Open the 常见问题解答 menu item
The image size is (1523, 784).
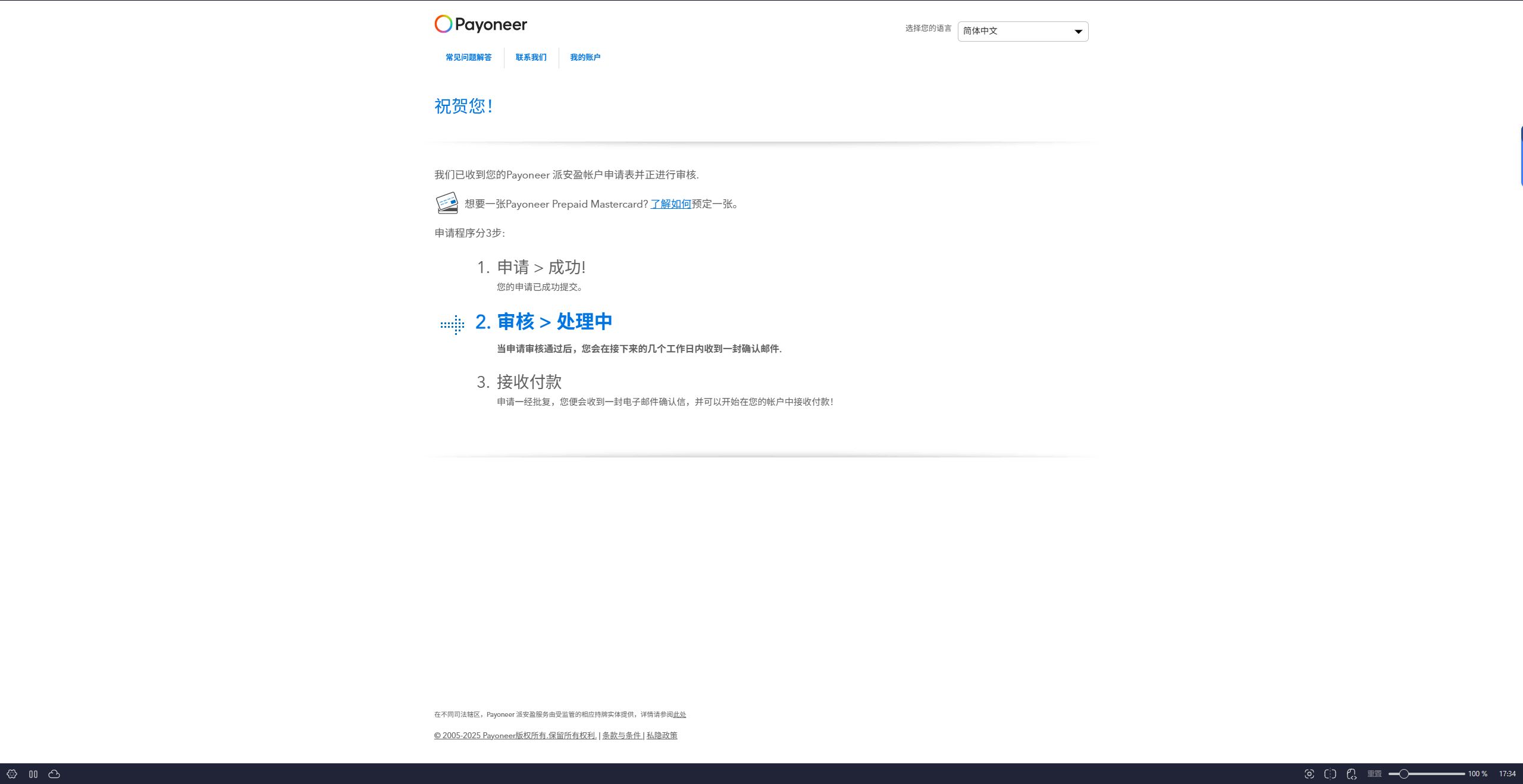pyautogui.click(x=469, y=57)
